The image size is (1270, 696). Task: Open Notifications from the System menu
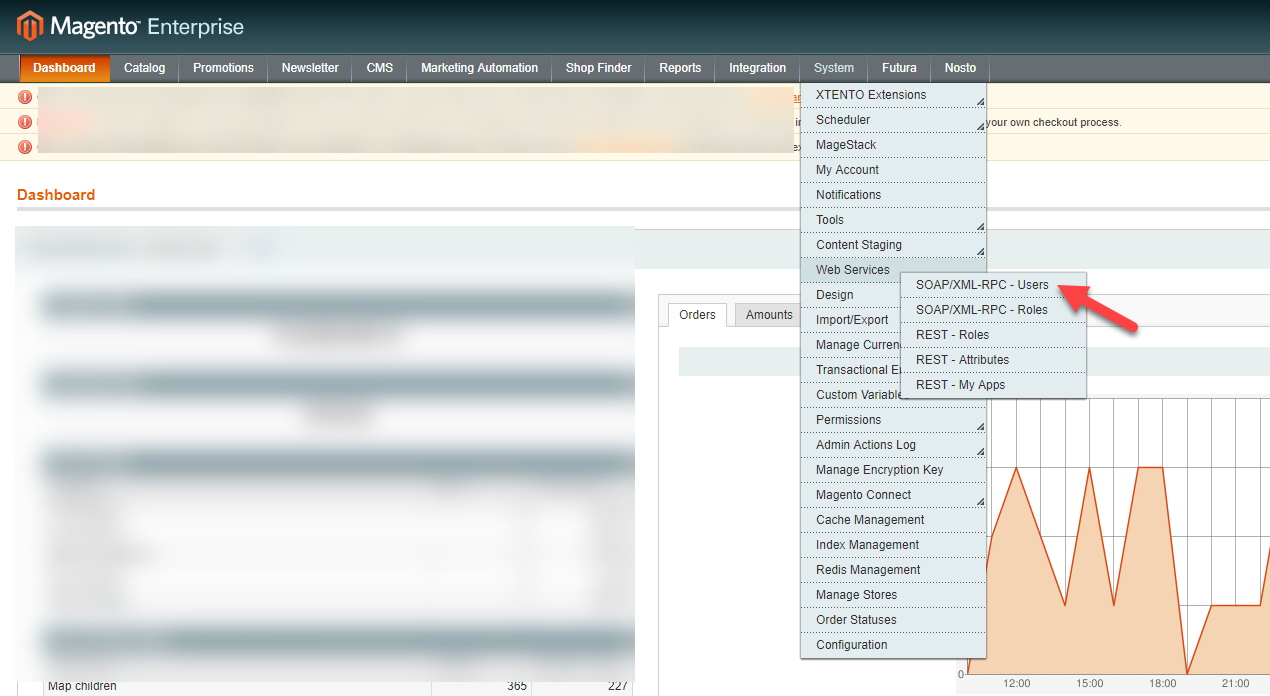[x=894, y=195]
